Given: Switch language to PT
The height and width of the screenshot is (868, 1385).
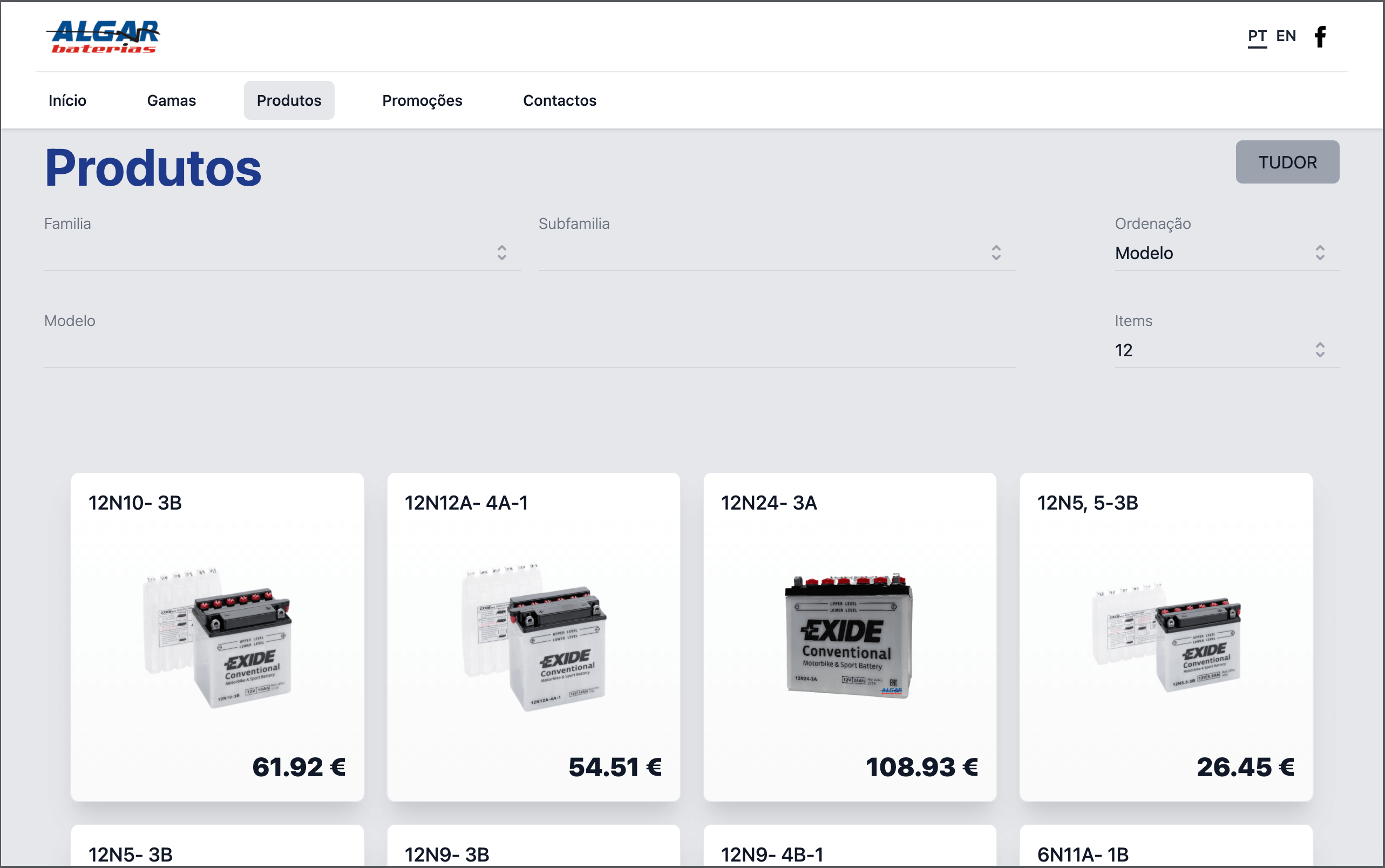Looking at the screenshot, I should (x=1257, y=36).
